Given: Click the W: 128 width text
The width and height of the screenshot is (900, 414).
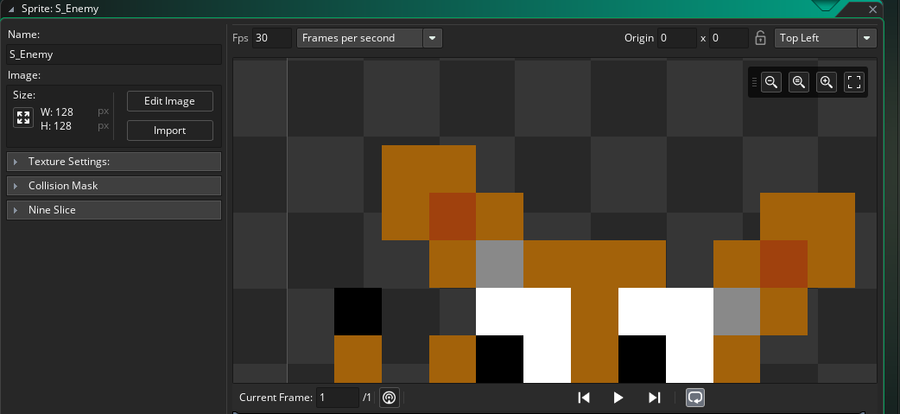Looking at the screenshot, I should (57, 112).
